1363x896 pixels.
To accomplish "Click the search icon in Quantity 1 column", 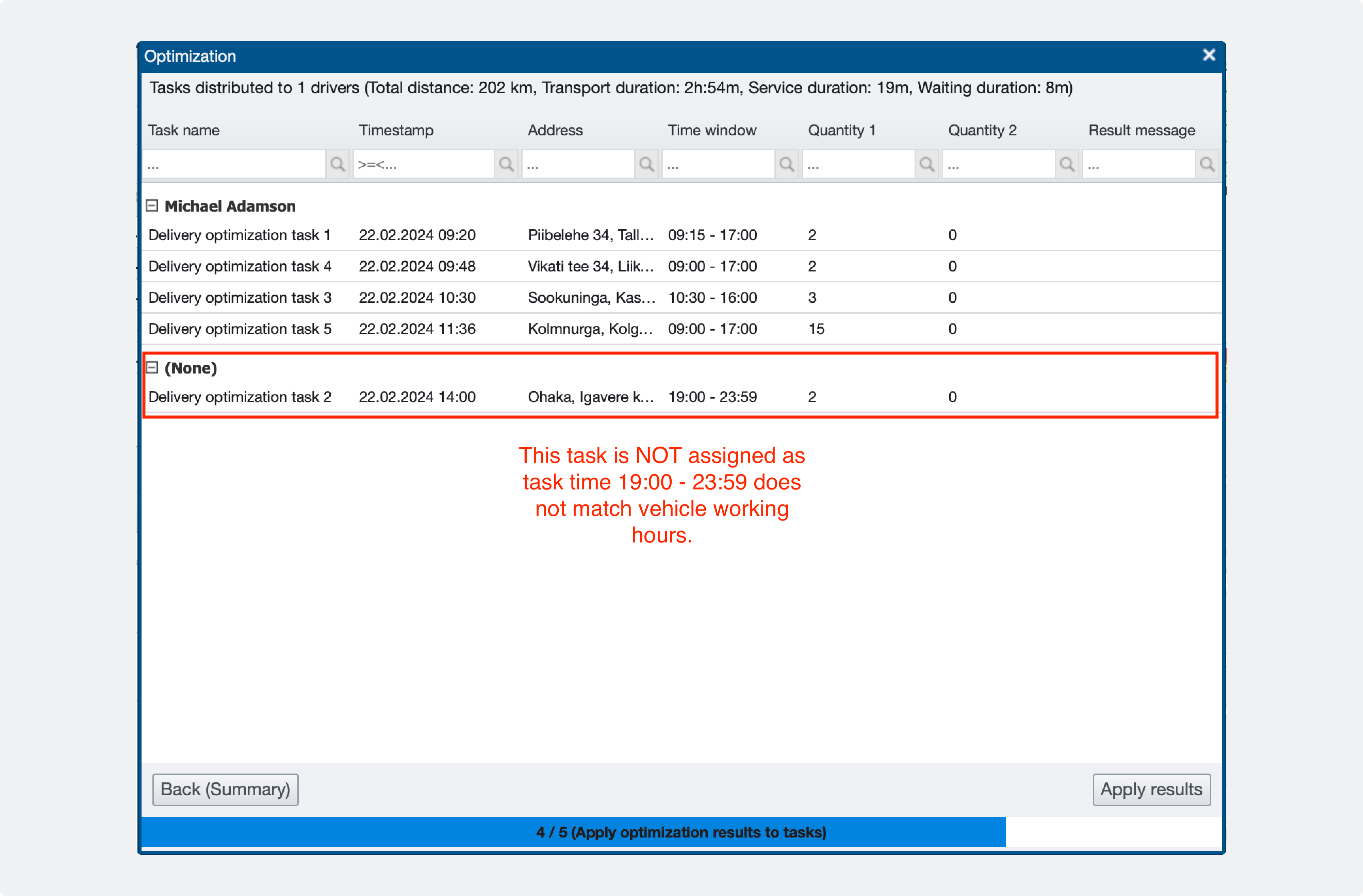I will pyautogui.click(x=927, y=164).
